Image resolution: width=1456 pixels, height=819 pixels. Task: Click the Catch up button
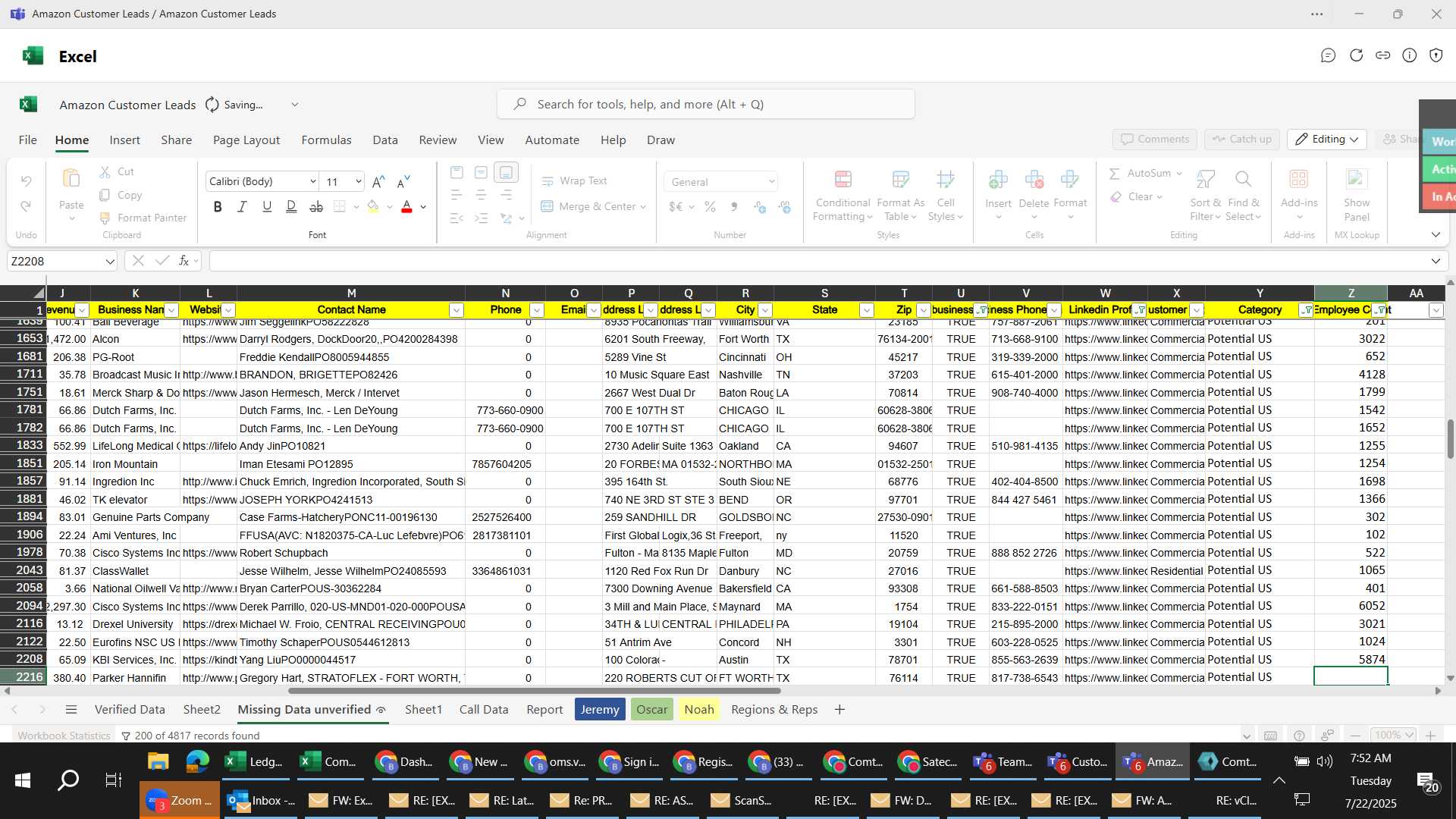coord(1242,139)
